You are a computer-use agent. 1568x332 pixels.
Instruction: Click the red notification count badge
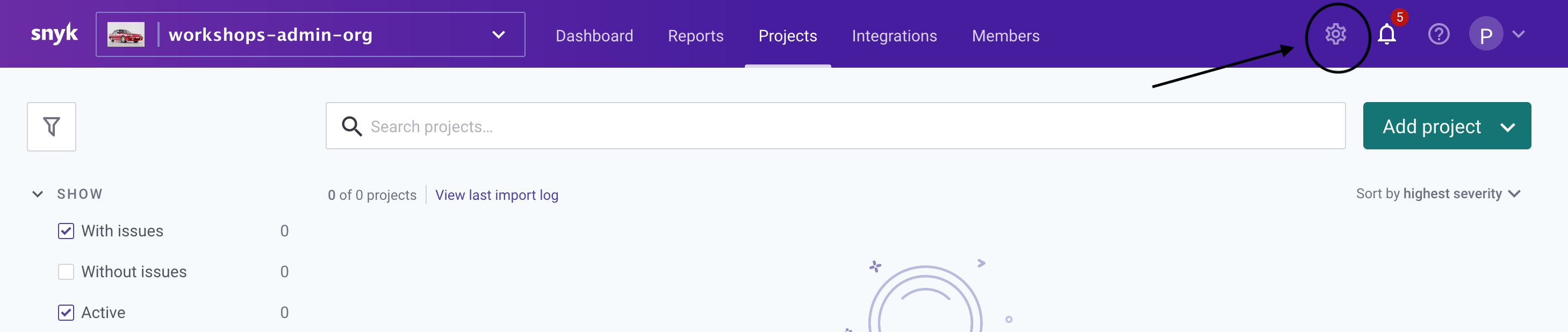coord(1399,17)
